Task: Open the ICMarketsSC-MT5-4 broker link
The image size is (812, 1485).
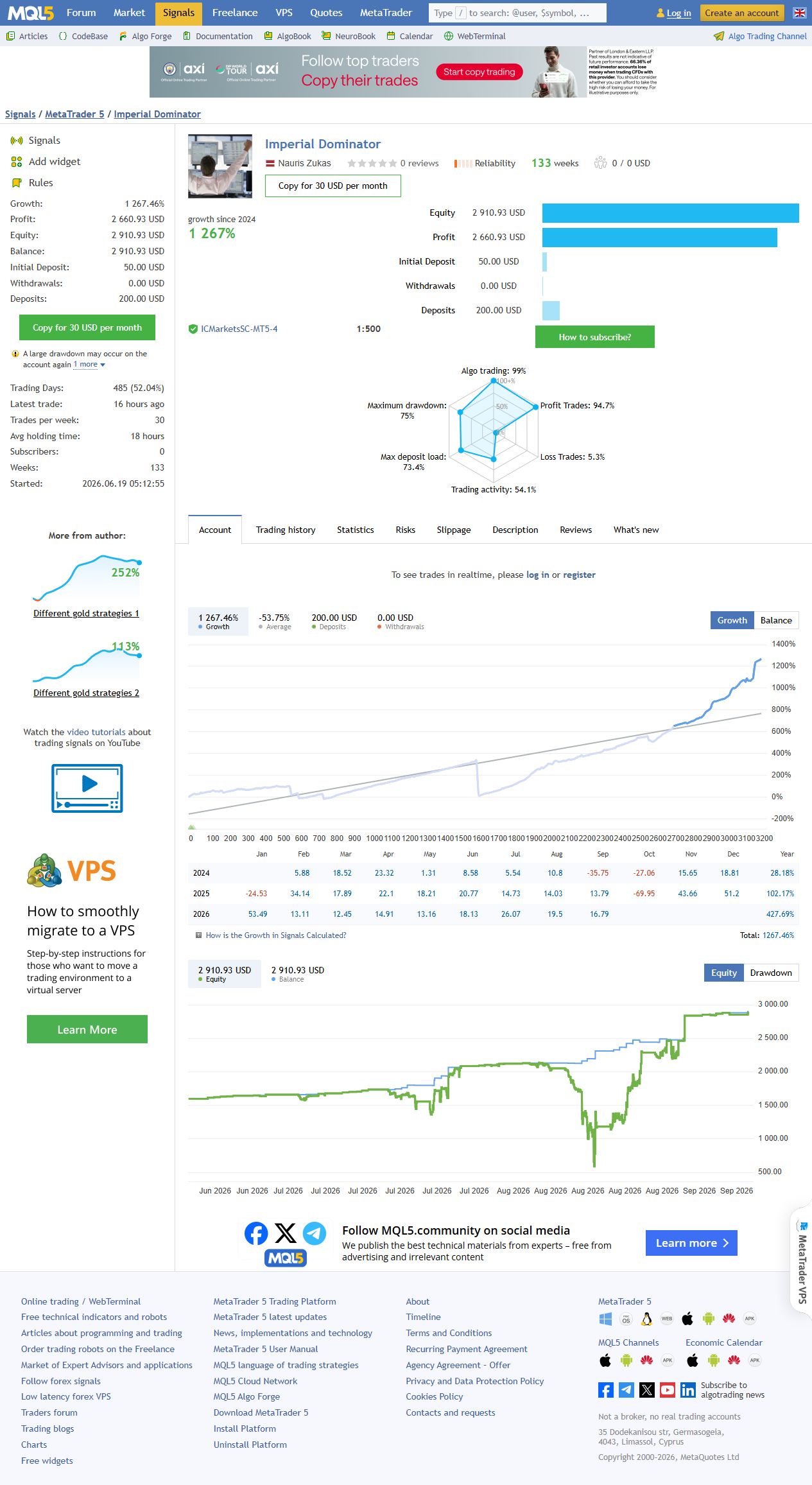Action: pos(239,329)
